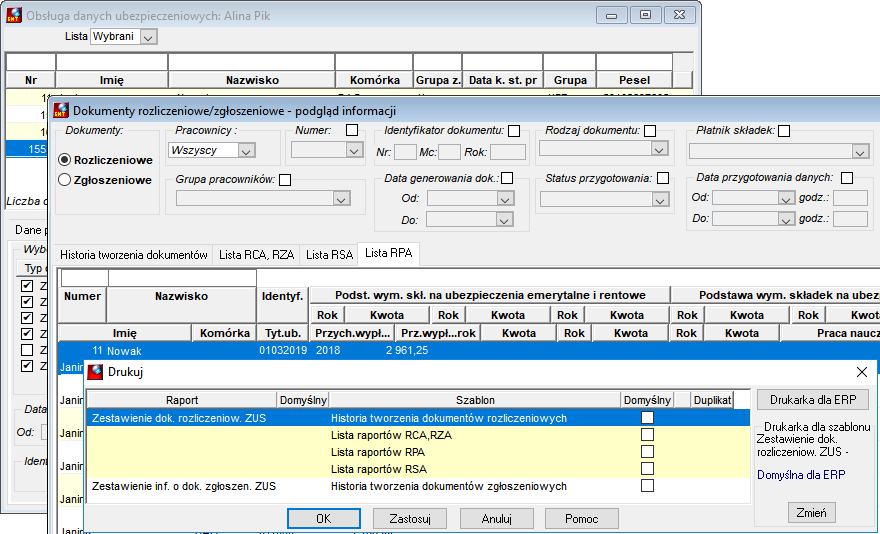The height and width of the screenshot is (534, 880).
Task: Check Domyślny for Lista raportów RPA
Action: tap(647, 451)
